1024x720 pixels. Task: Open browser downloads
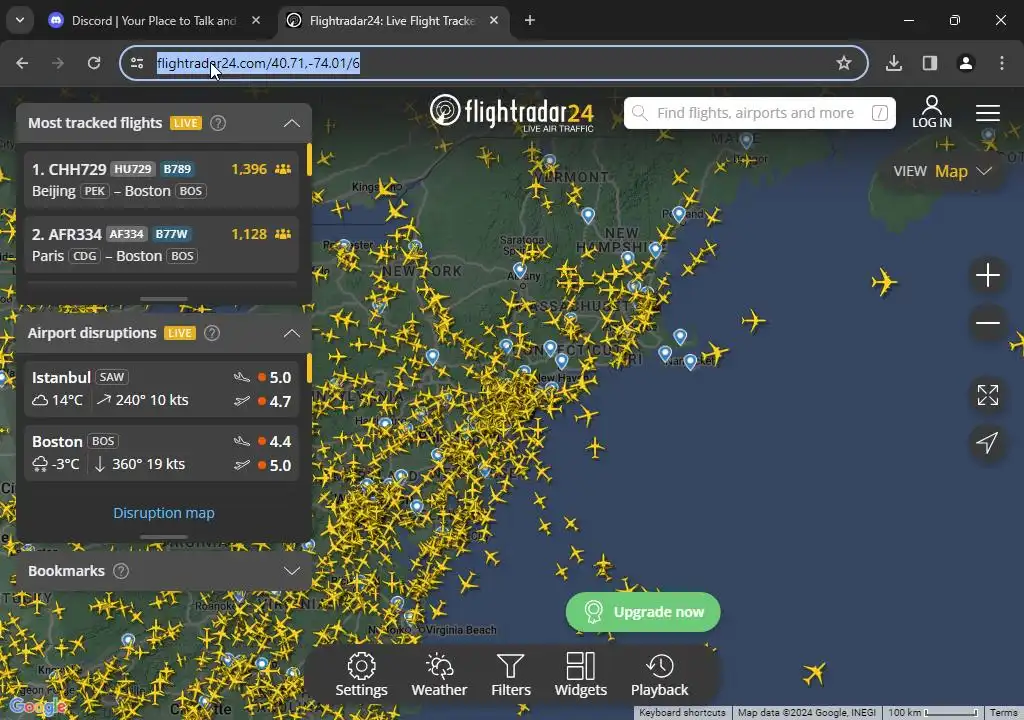tap(894, 63)
